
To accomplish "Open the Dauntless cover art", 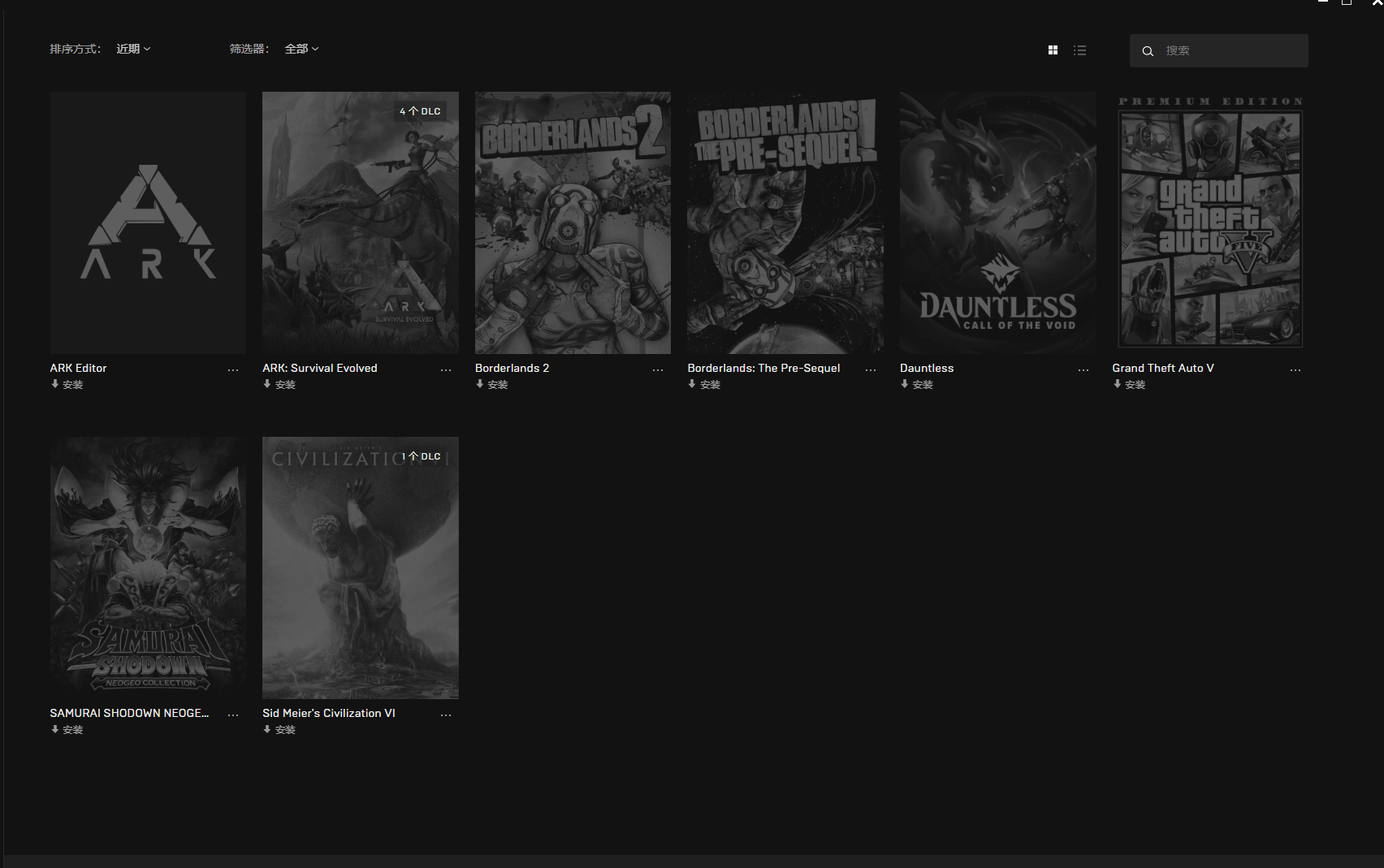I will (x=998, y=222).
